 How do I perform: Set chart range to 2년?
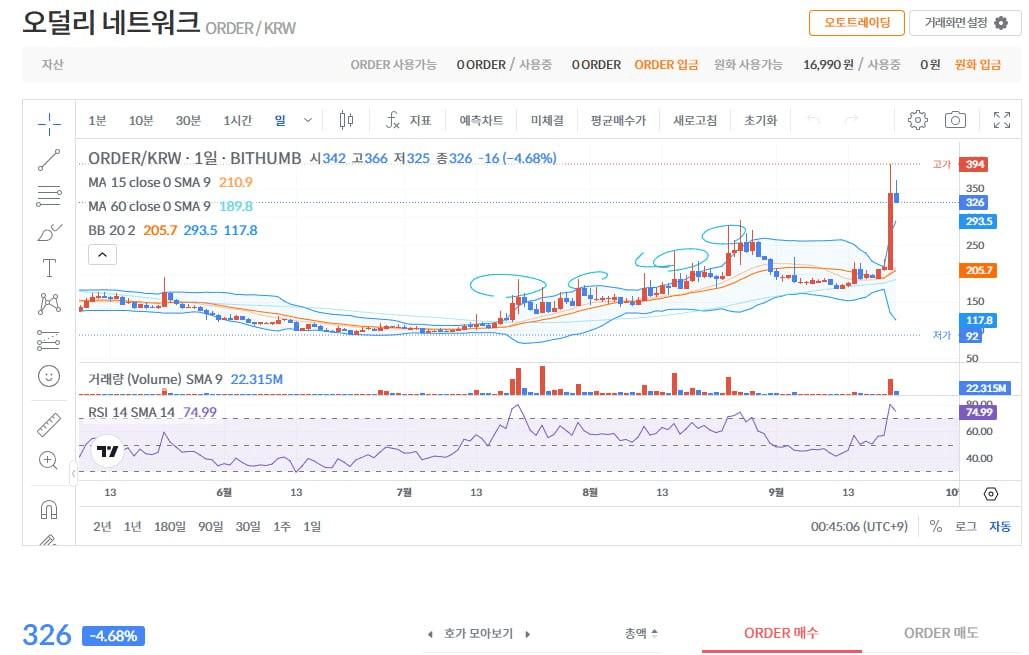102,526
